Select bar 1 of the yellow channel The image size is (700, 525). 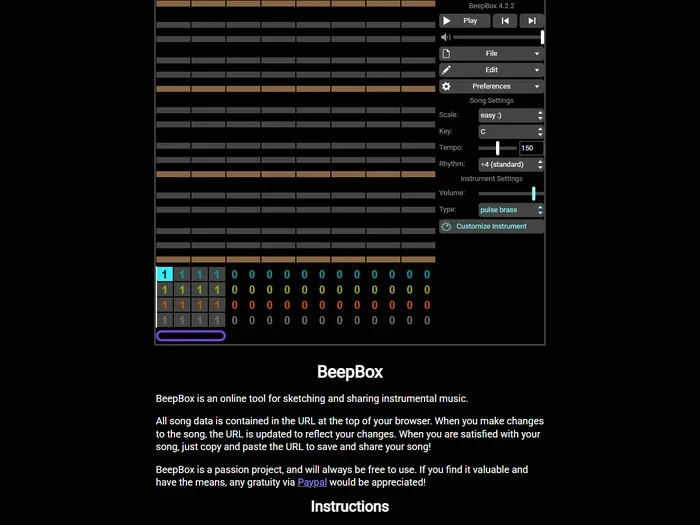pos(164,290)
